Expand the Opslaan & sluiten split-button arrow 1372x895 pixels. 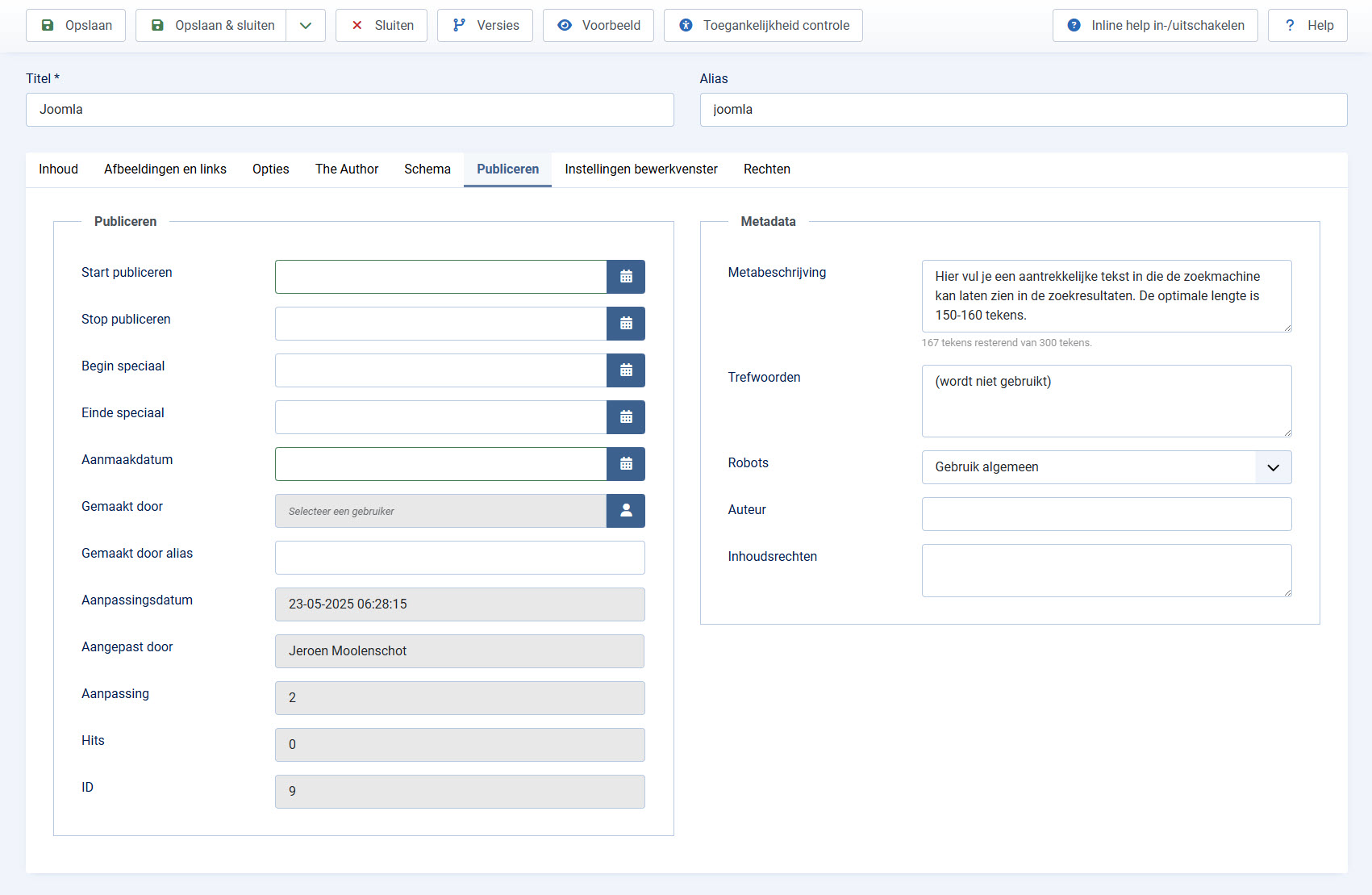(x=305, y=25)
